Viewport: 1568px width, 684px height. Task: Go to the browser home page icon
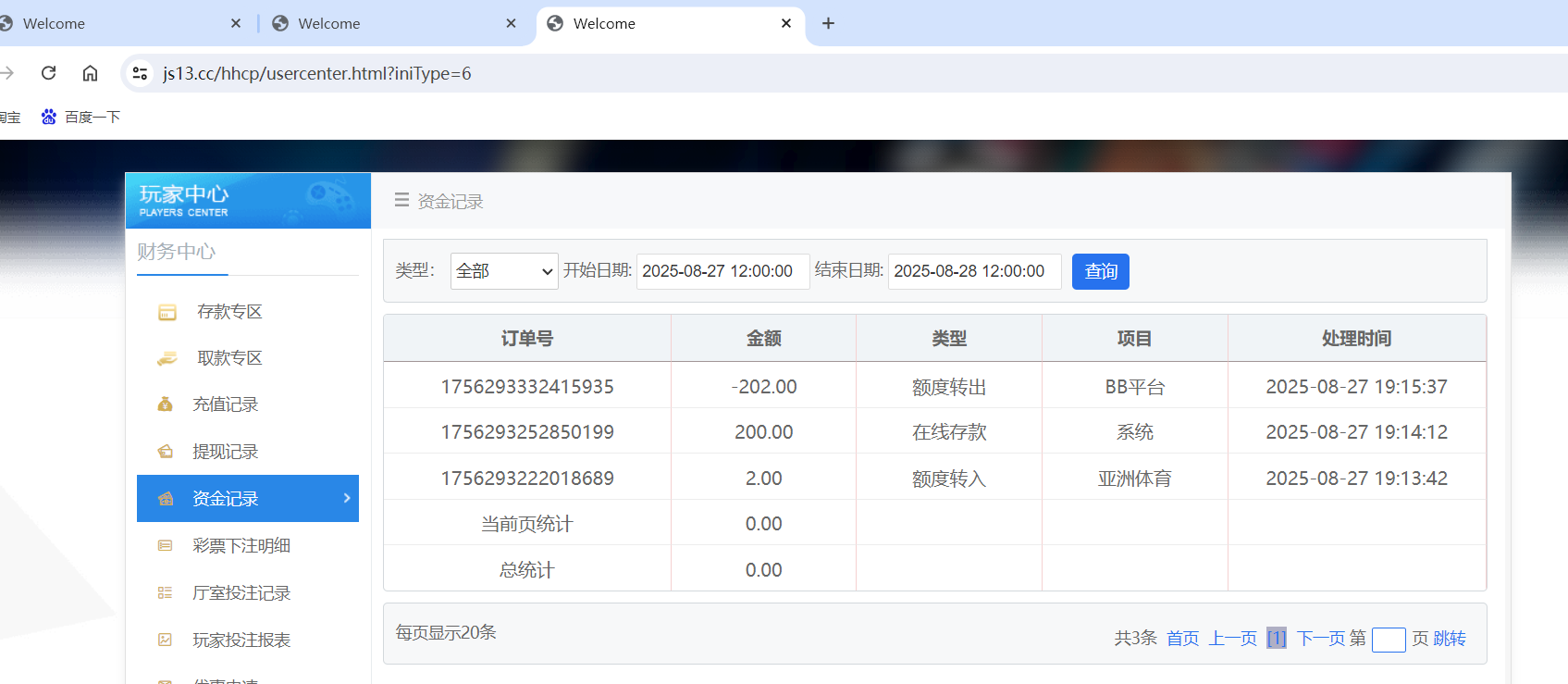[90, 73]
